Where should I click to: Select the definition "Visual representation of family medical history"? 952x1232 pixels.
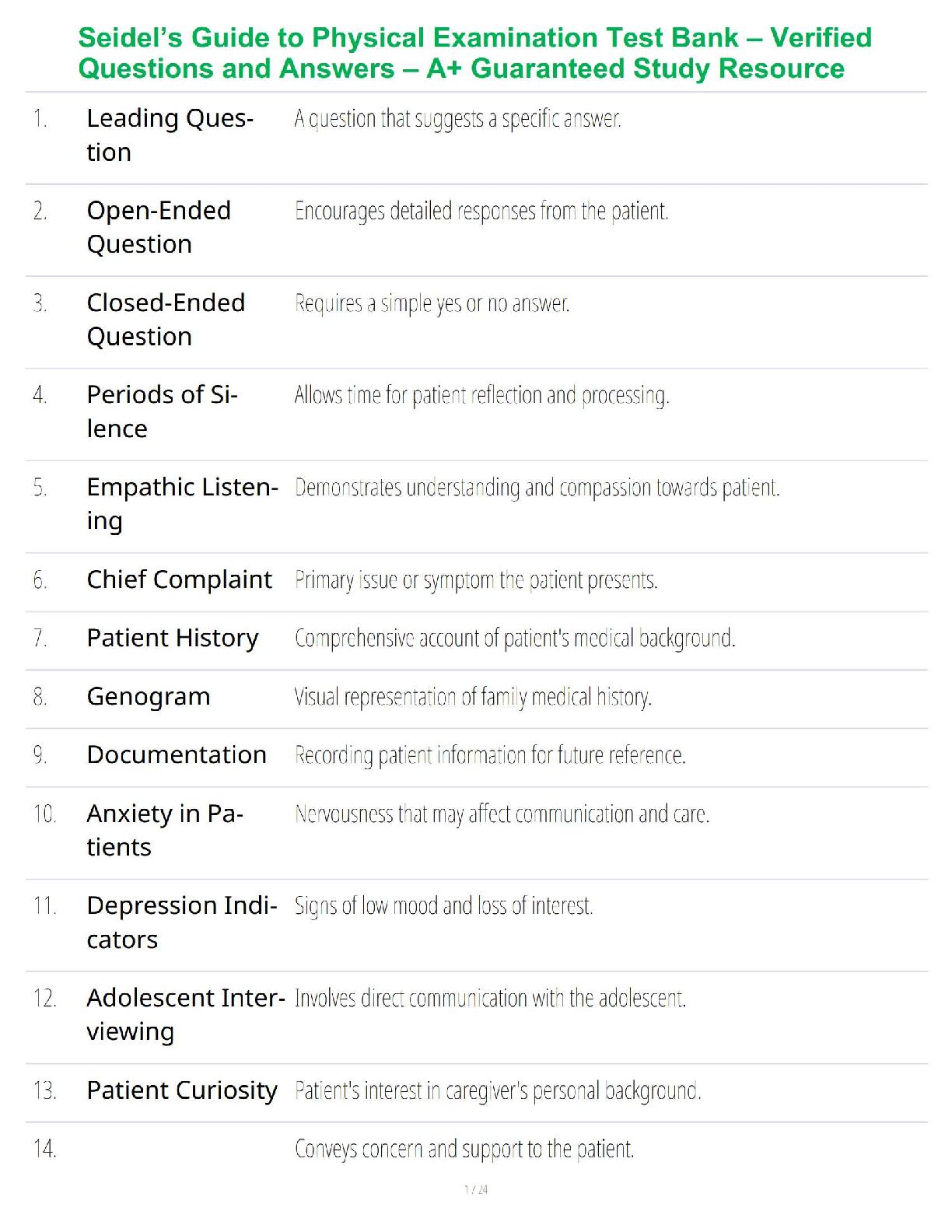[x=473, y=697]
